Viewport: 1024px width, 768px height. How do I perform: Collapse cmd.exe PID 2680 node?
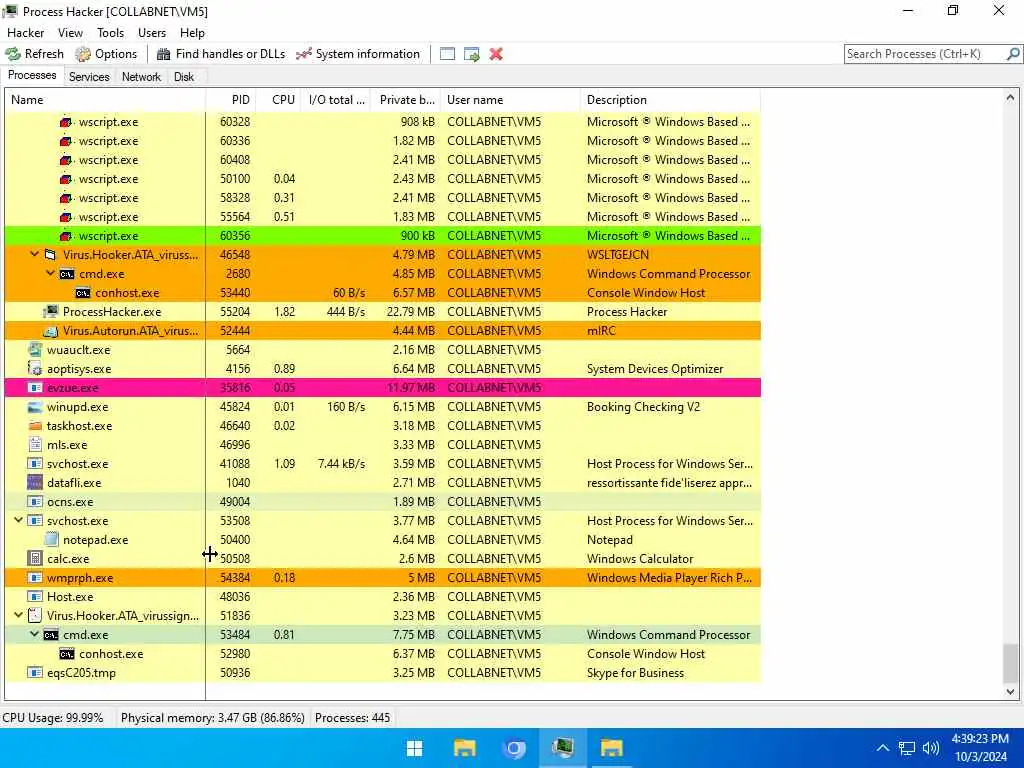point(50,274)
